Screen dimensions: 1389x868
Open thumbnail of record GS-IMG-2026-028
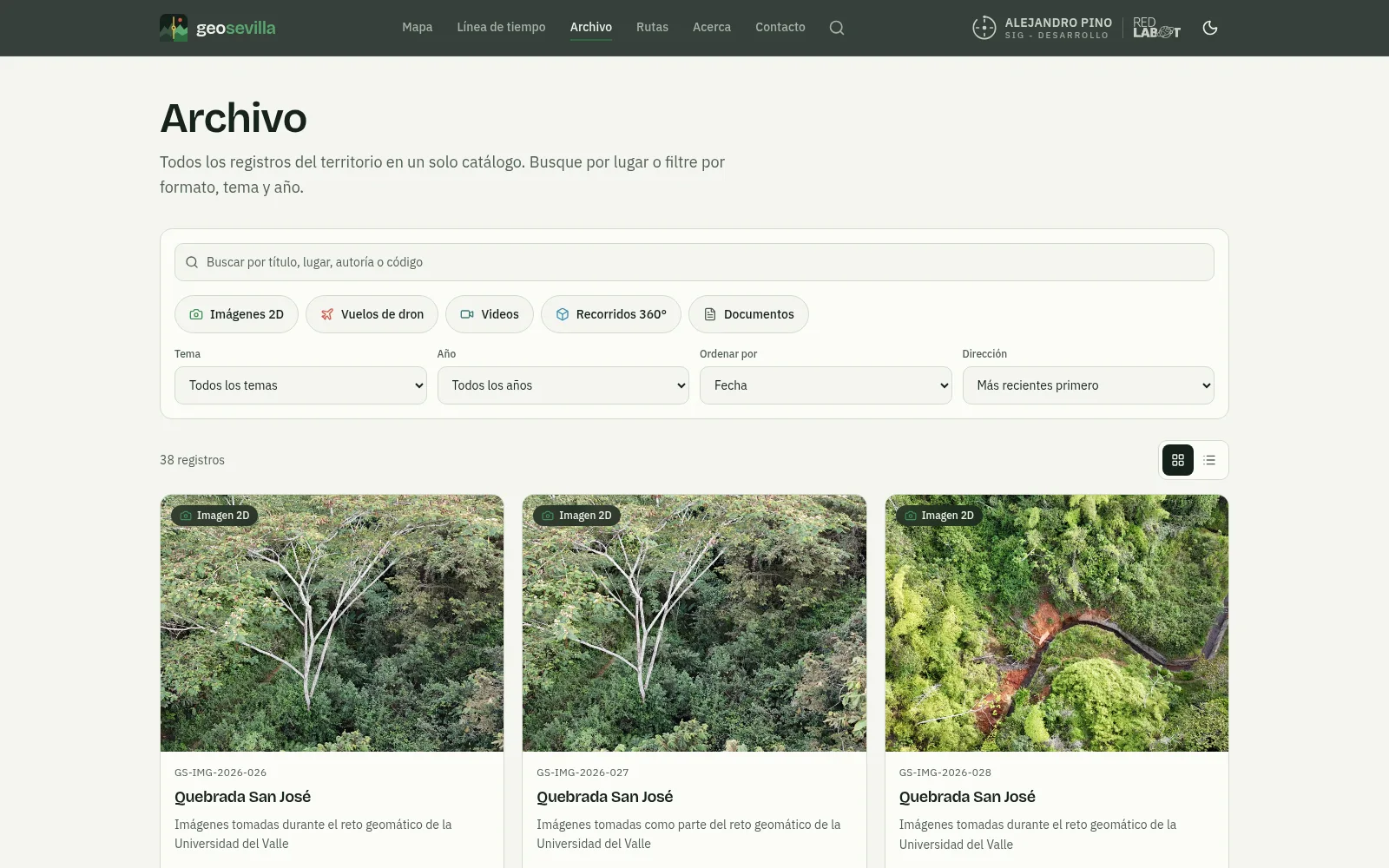pos(1057,623)
